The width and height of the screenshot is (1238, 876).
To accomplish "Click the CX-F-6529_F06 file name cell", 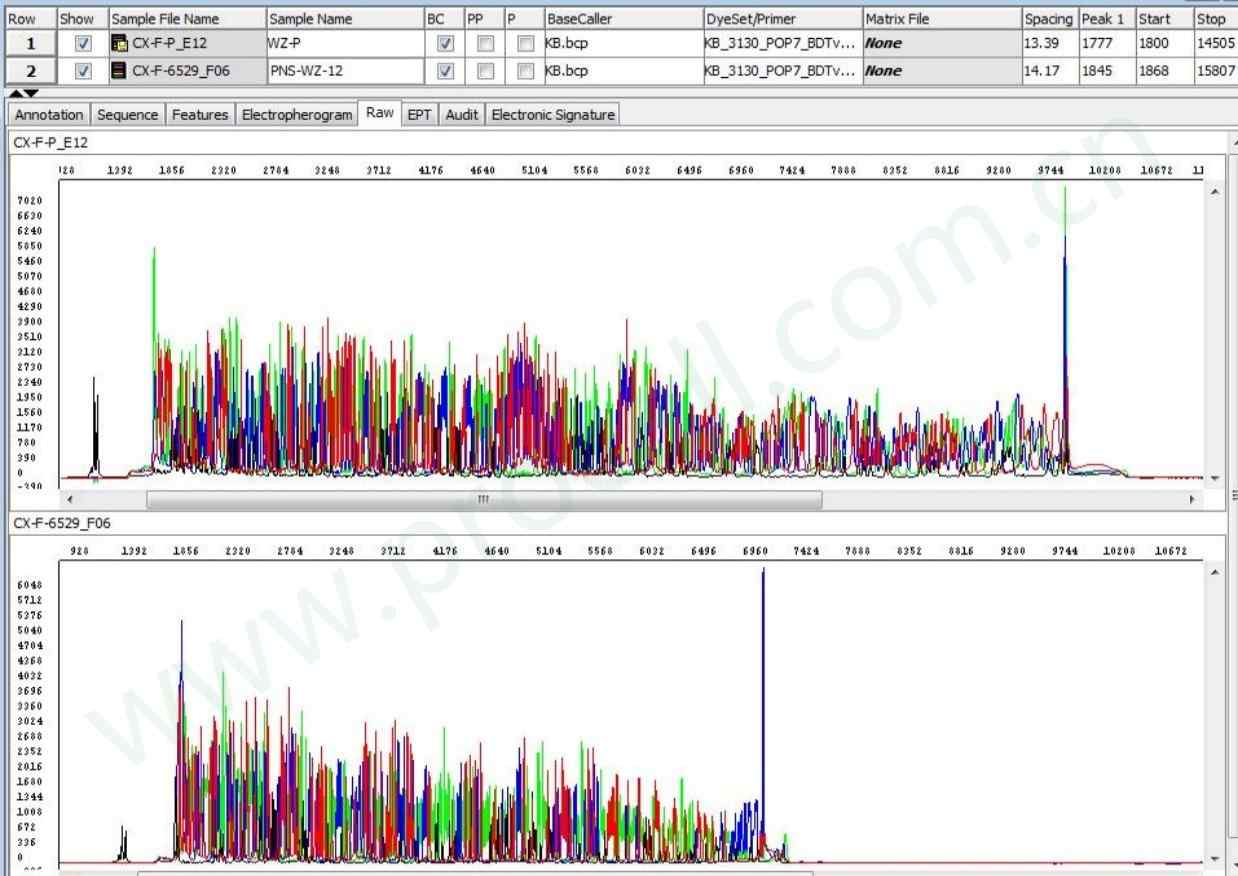I will [x=187, y=71].
